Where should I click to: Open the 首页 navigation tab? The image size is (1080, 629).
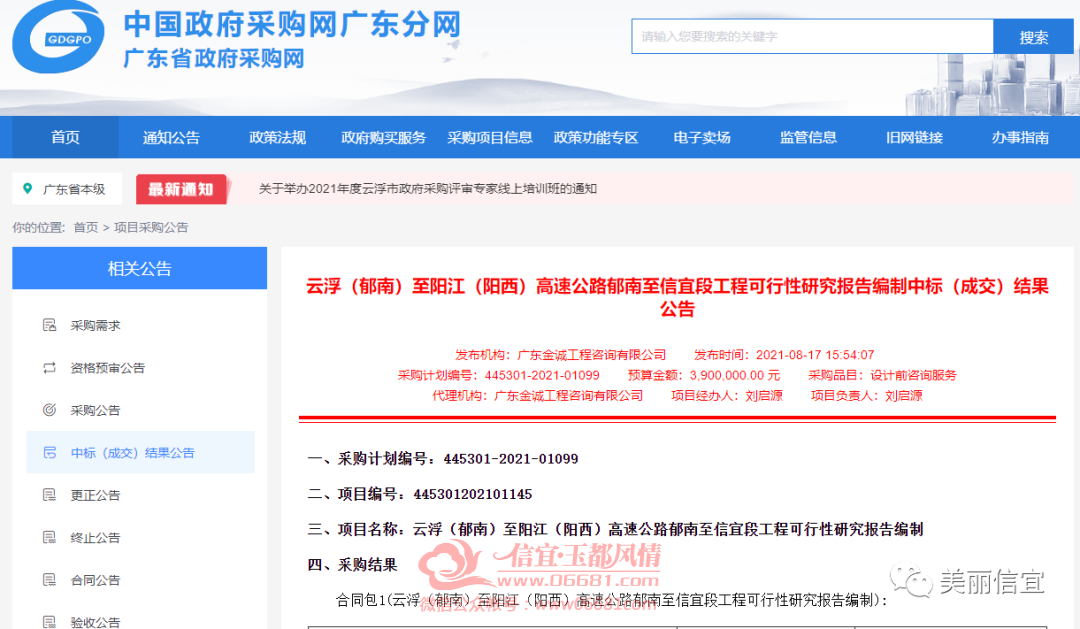pyautogui.click(x=65, y=137)
